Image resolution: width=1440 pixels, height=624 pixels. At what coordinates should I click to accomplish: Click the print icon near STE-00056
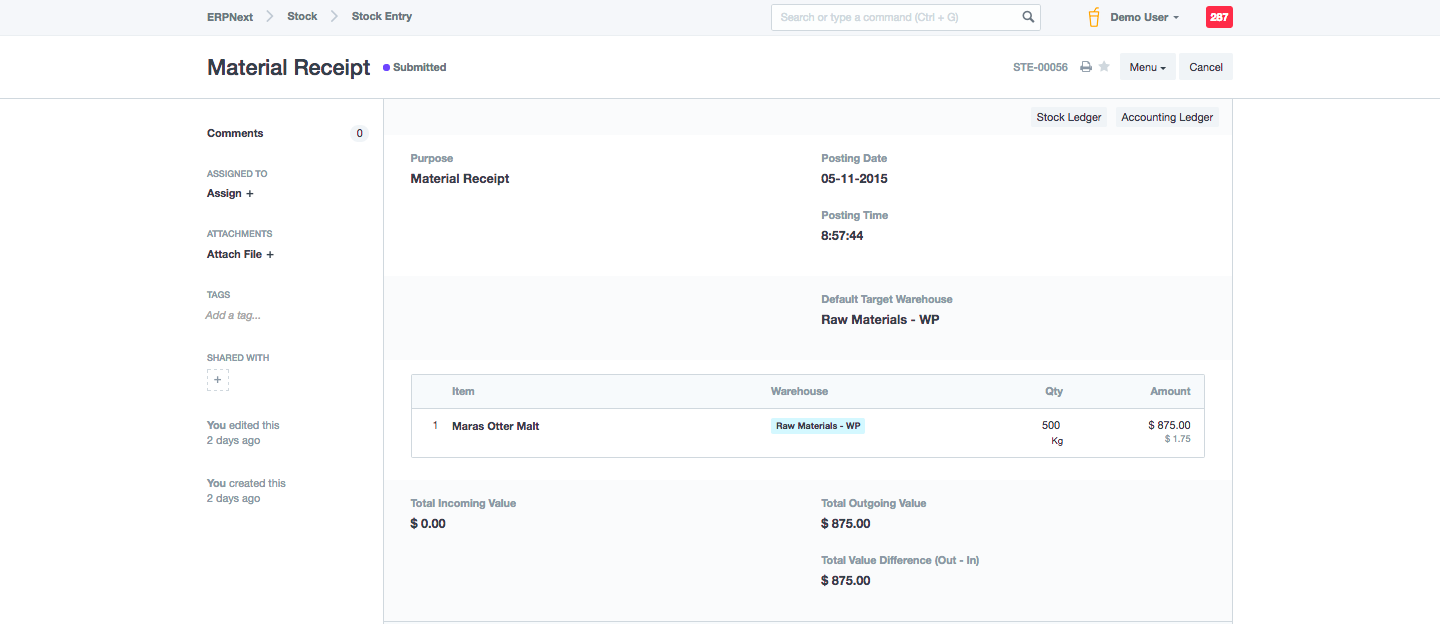click(x=1086, y=67)
